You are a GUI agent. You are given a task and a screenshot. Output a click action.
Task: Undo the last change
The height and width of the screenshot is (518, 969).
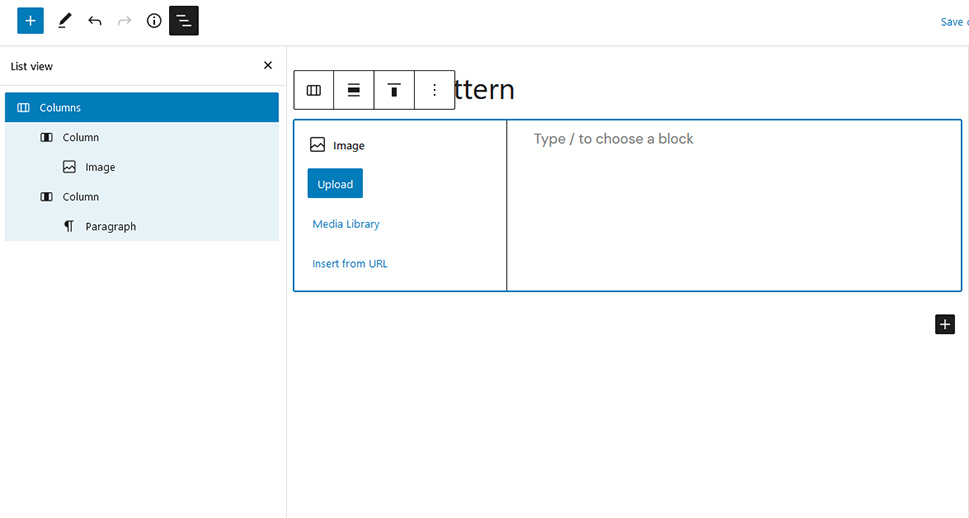(95, 21)
